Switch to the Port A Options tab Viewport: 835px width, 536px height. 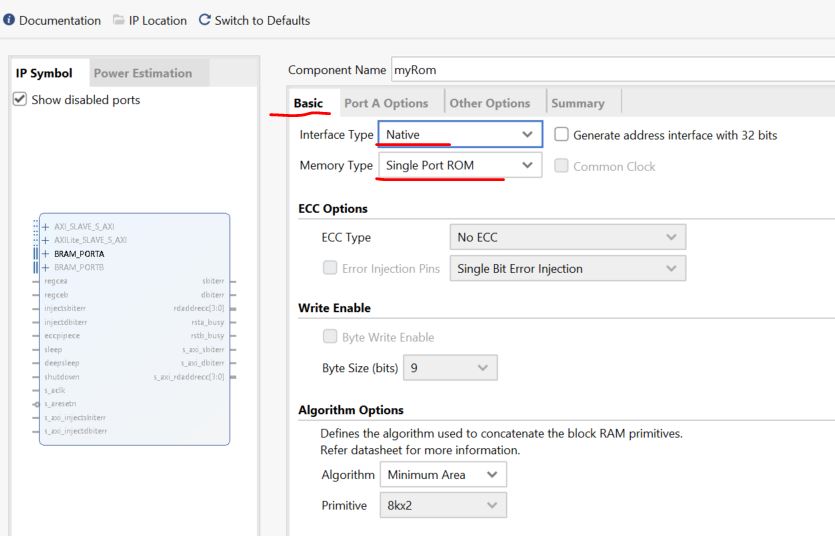pos(385,103)
